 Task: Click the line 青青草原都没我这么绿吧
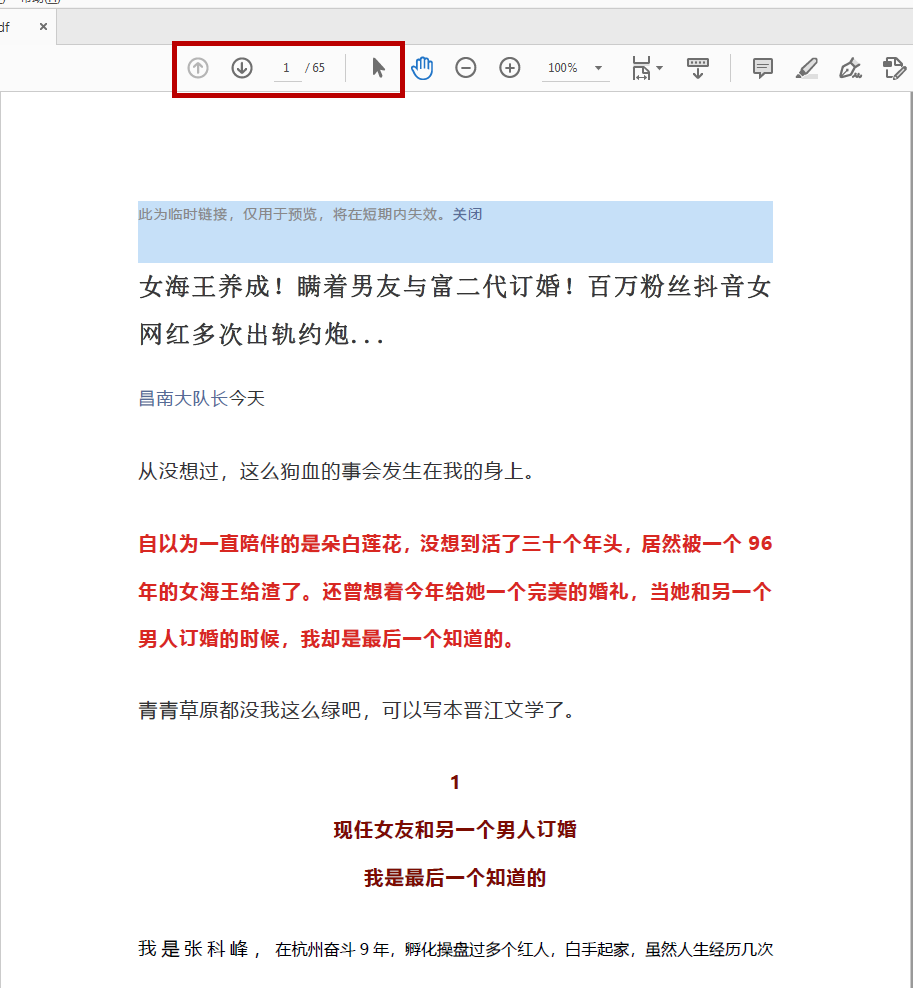(357, 711)
